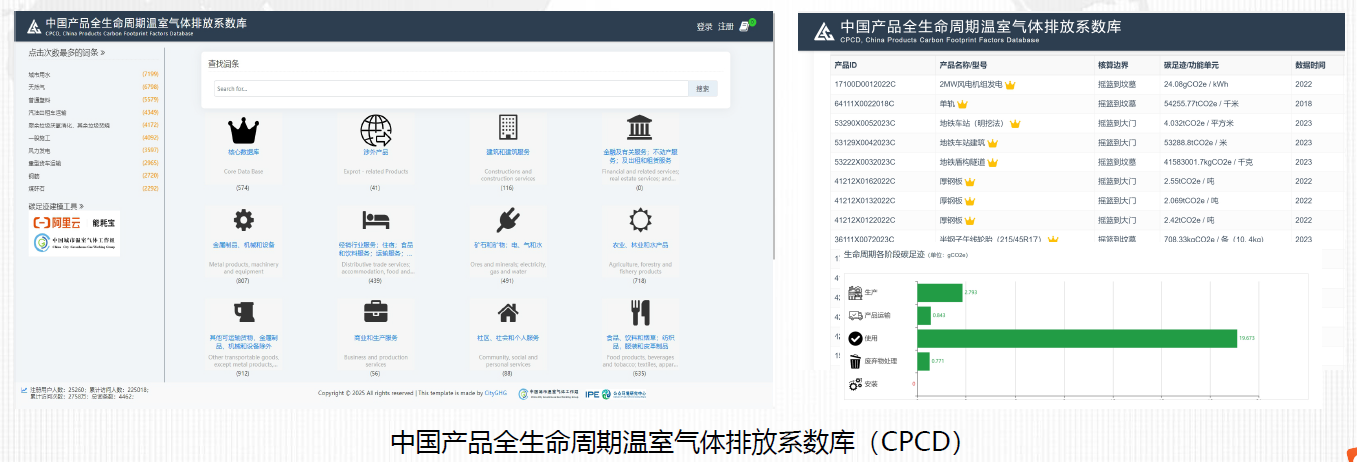Select the briefcase icon for 商业和生产服务
Screen dimensions: 1357x462
376,311
